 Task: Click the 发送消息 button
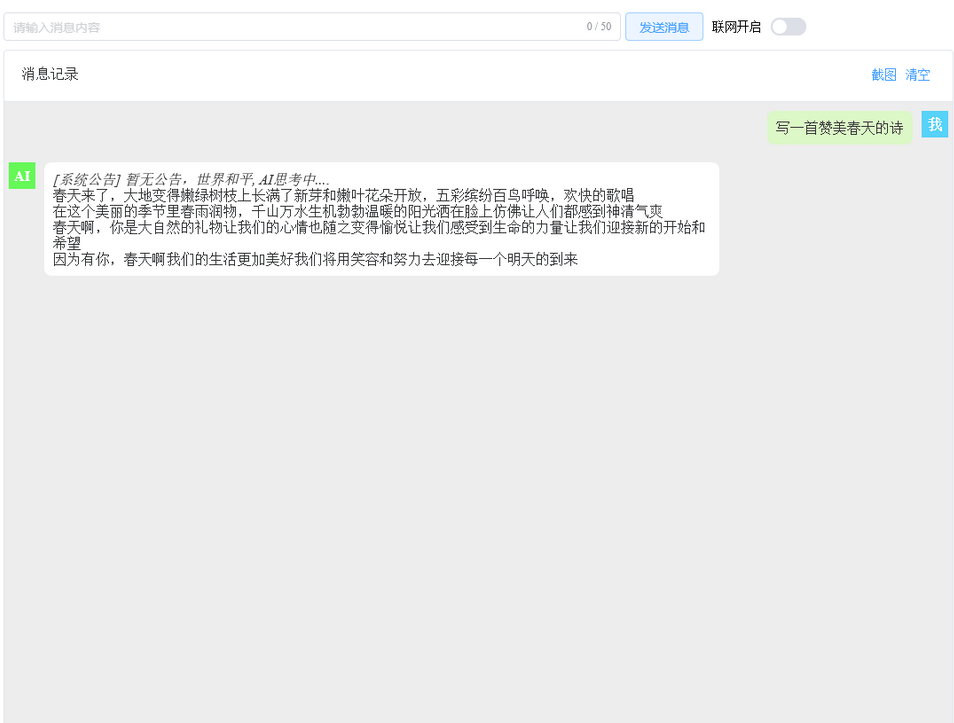(664, 27)
